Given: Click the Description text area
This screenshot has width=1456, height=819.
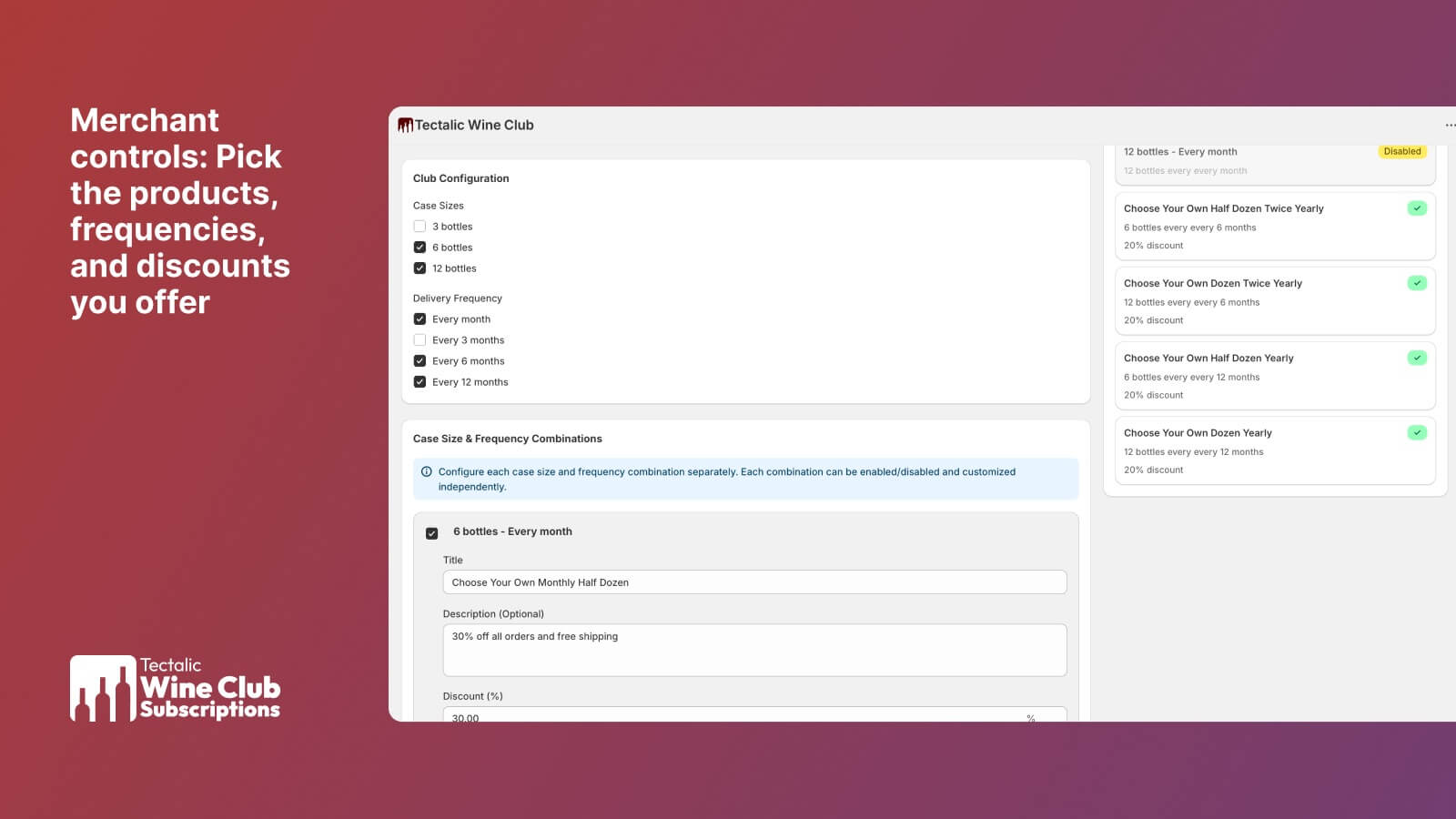Looking at the screenshot, I should (754, 650).
